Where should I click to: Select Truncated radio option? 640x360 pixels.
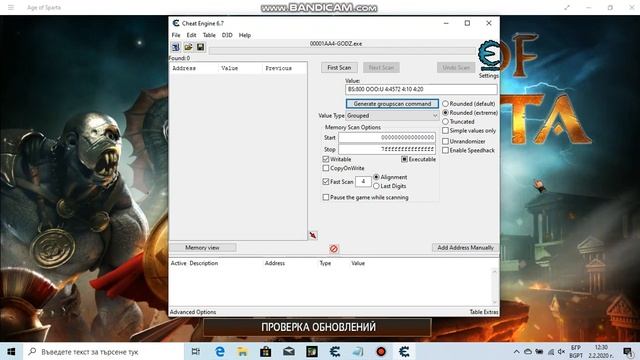pos(446,122)
